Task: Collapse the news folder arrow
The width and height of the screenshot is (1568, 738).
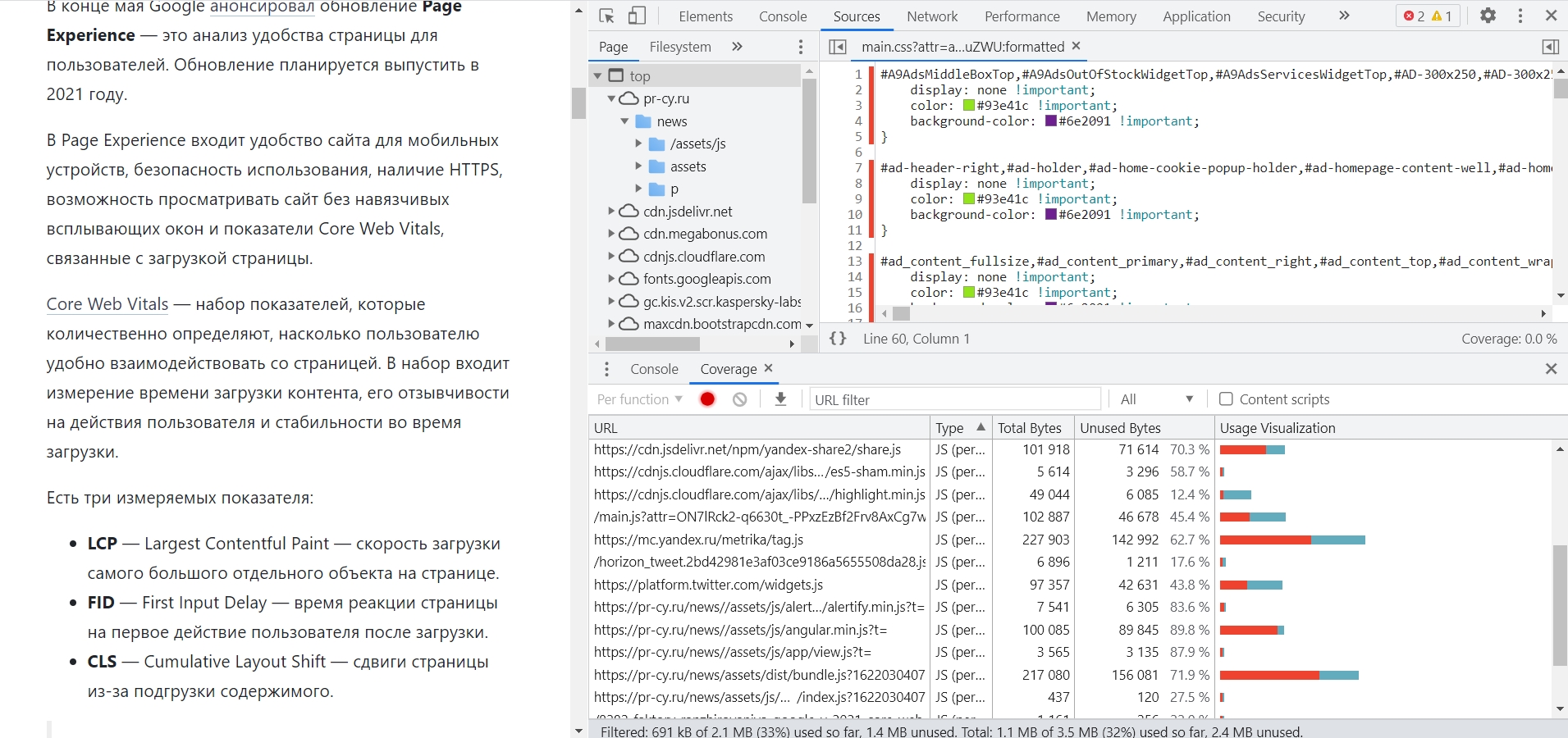Action: pos(625,121)
